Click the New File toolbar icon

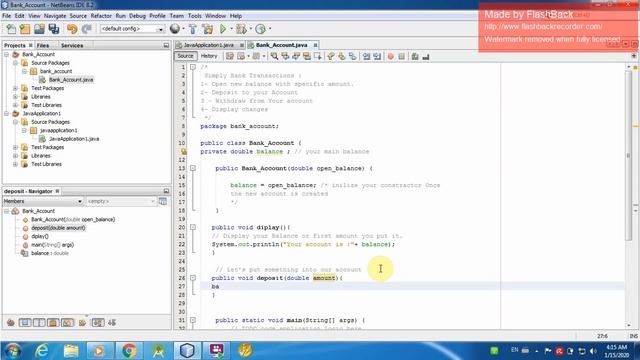[11, 29]
